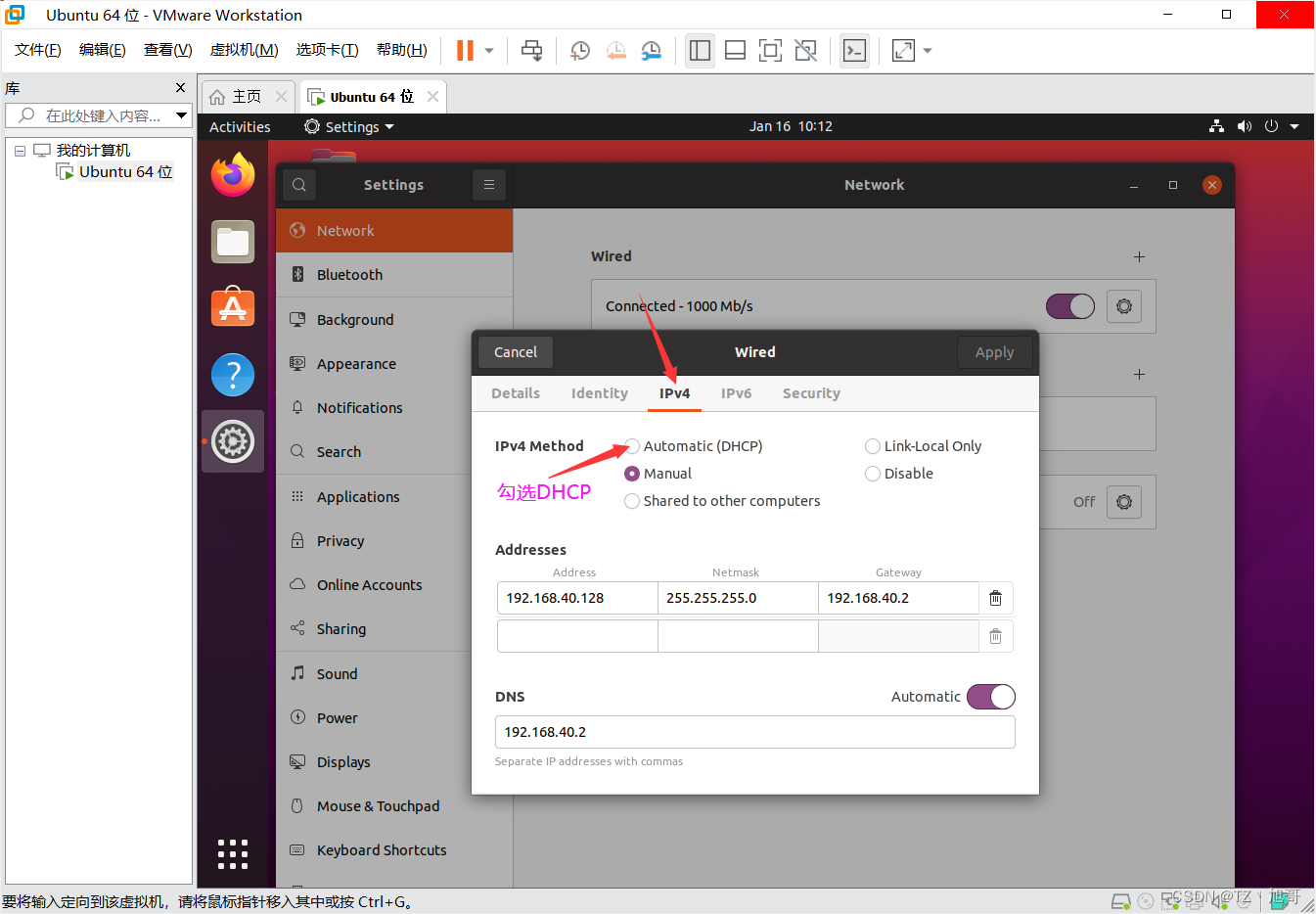Toggle the thumbnail bar view icon
Viewport: 1316px width, 914px height.
coord(736,51)
